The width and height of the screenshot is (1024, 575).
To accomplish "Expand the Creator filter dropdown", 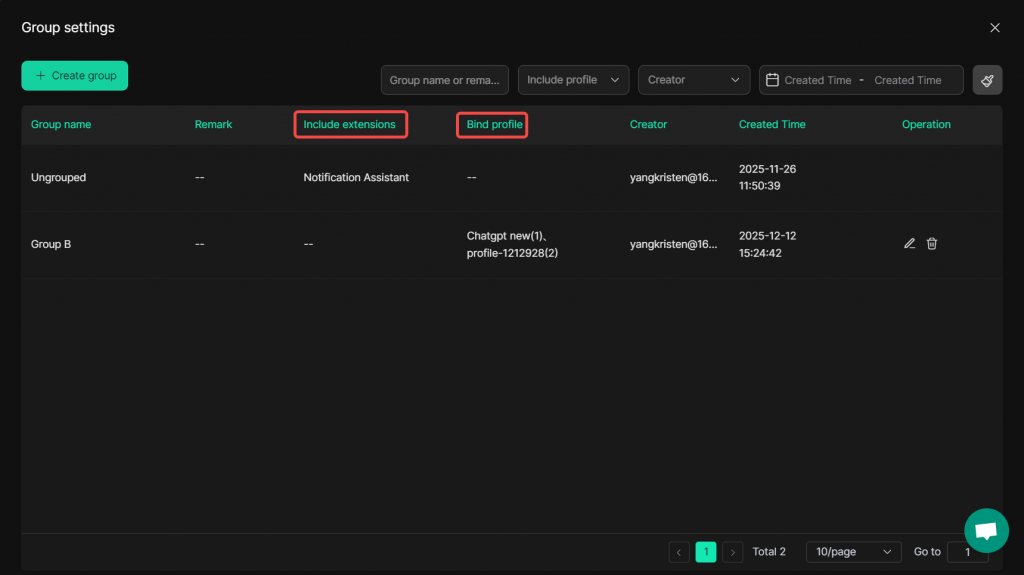I will [694, 80].
